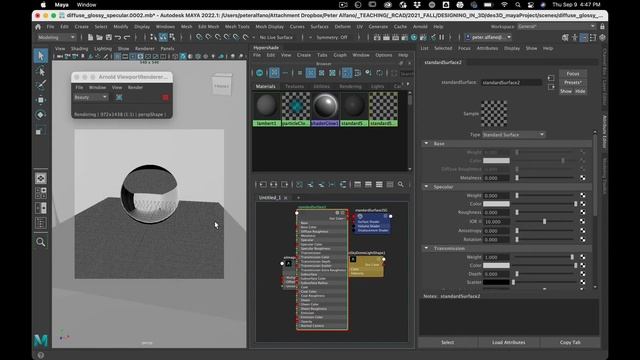The height and width of the screenshot is (360, 640).
Task: Open the Type Standard Surface dropdown
Action: click(x=513, y=134)
